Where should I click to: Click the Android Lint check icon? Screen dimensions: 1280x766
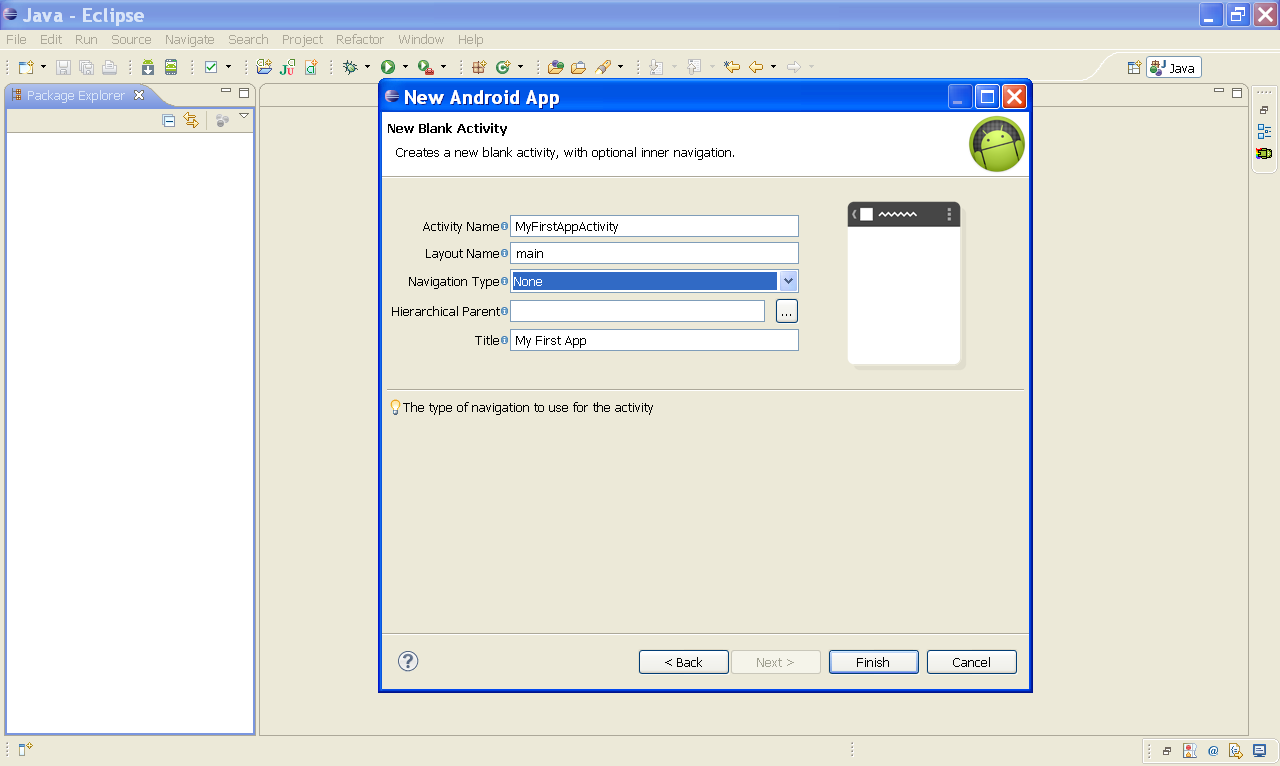point(211,67)
